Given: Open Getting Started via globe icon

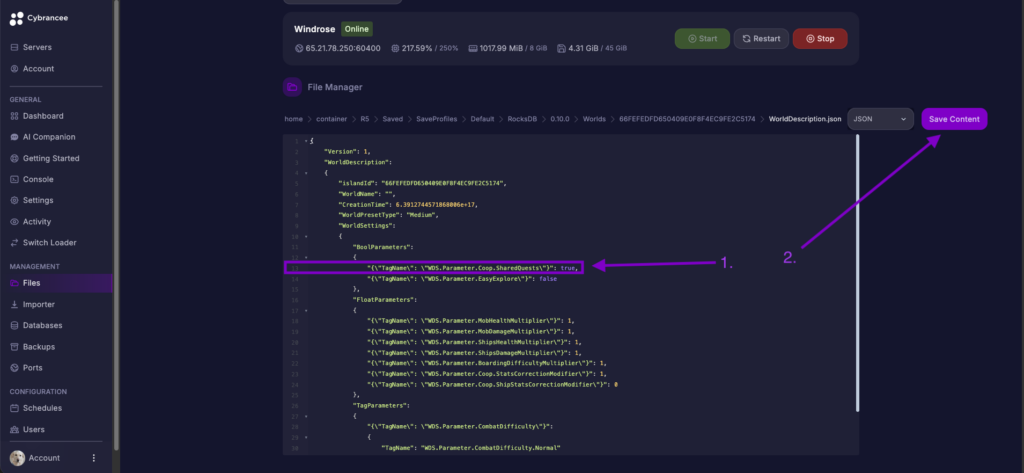Looking at the screenshot, I should tap(14, 158).
